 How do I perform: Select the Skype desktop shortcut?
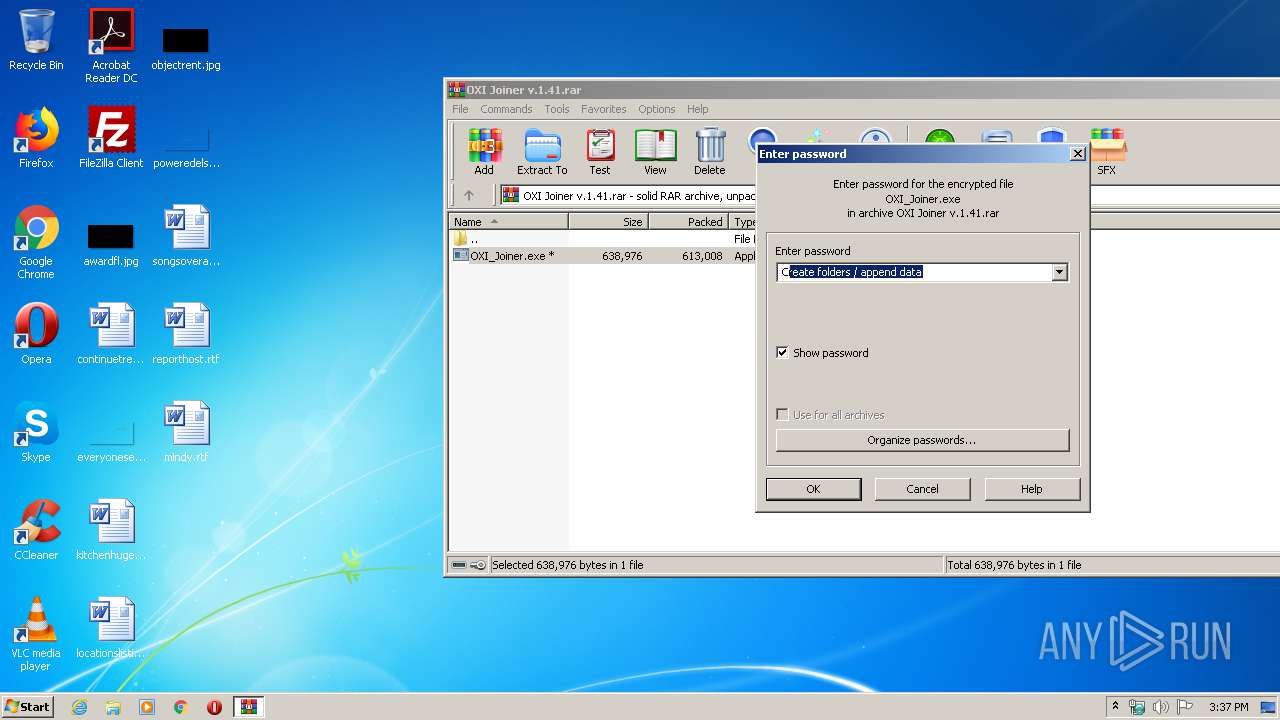[36, 432]
